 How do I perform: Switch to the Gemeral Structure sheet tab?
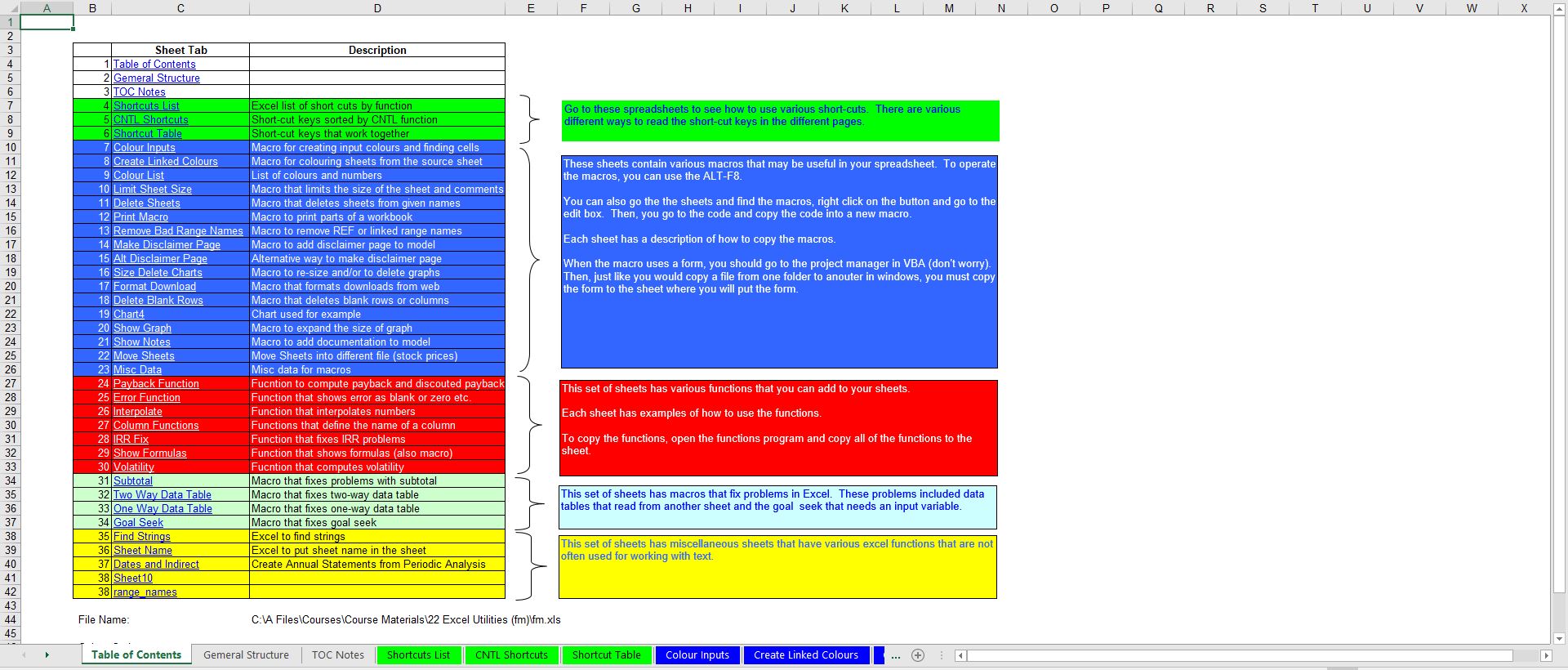coord(246,655)
